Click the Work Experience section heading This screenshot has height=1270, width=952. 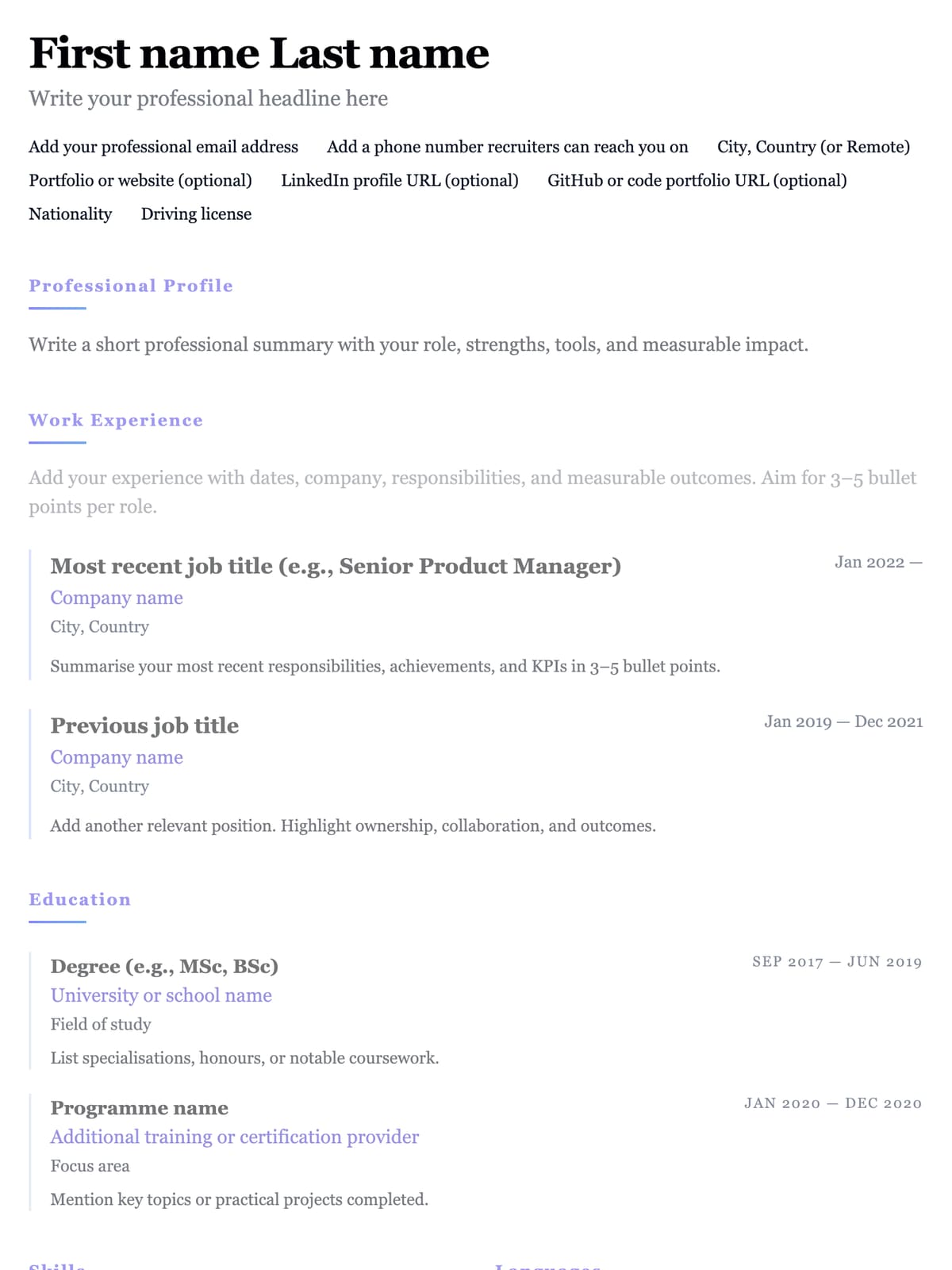[x=116, y=420]
